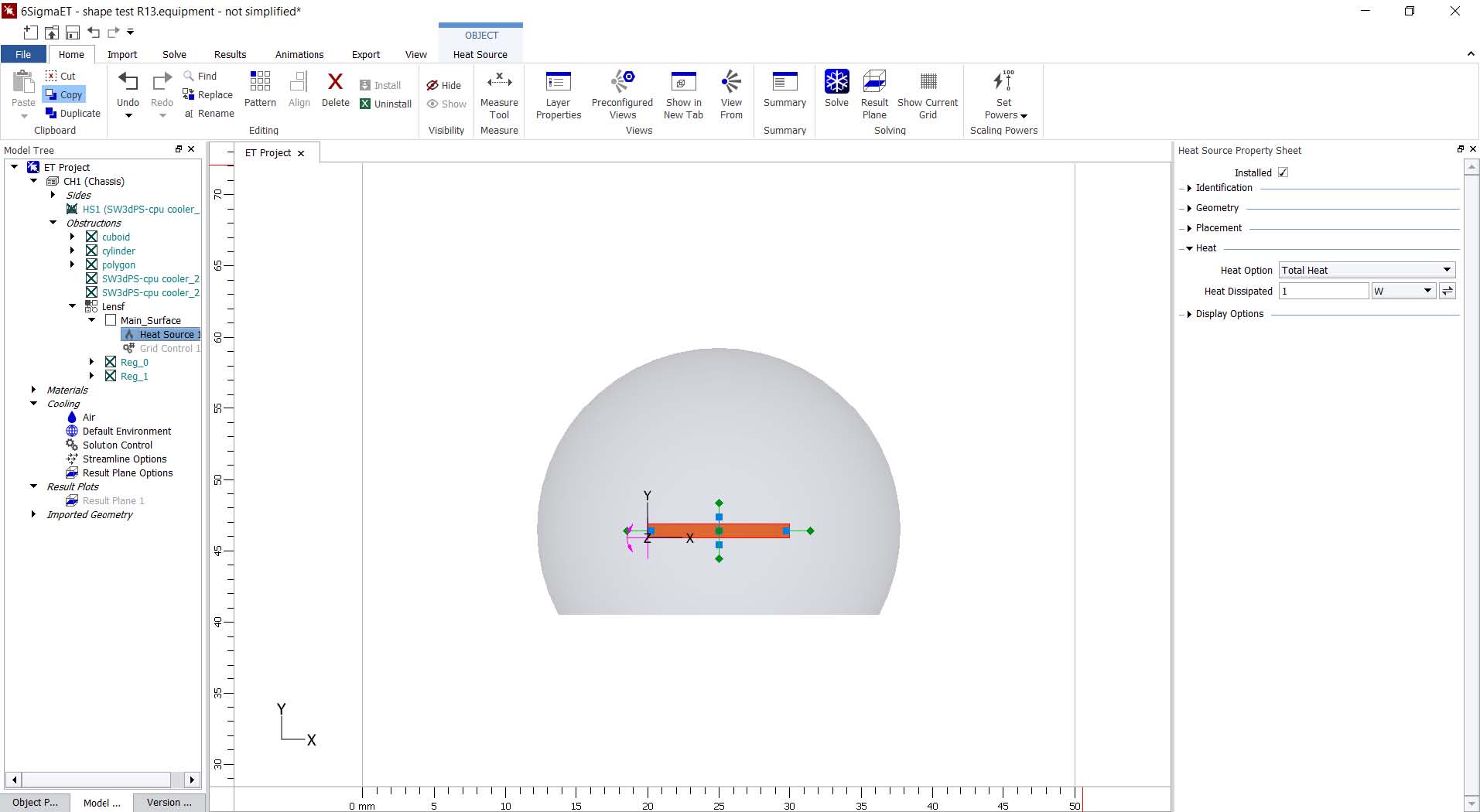1480x812 pixels.
Task: Click the Summary icon
Action: (784, 82)
